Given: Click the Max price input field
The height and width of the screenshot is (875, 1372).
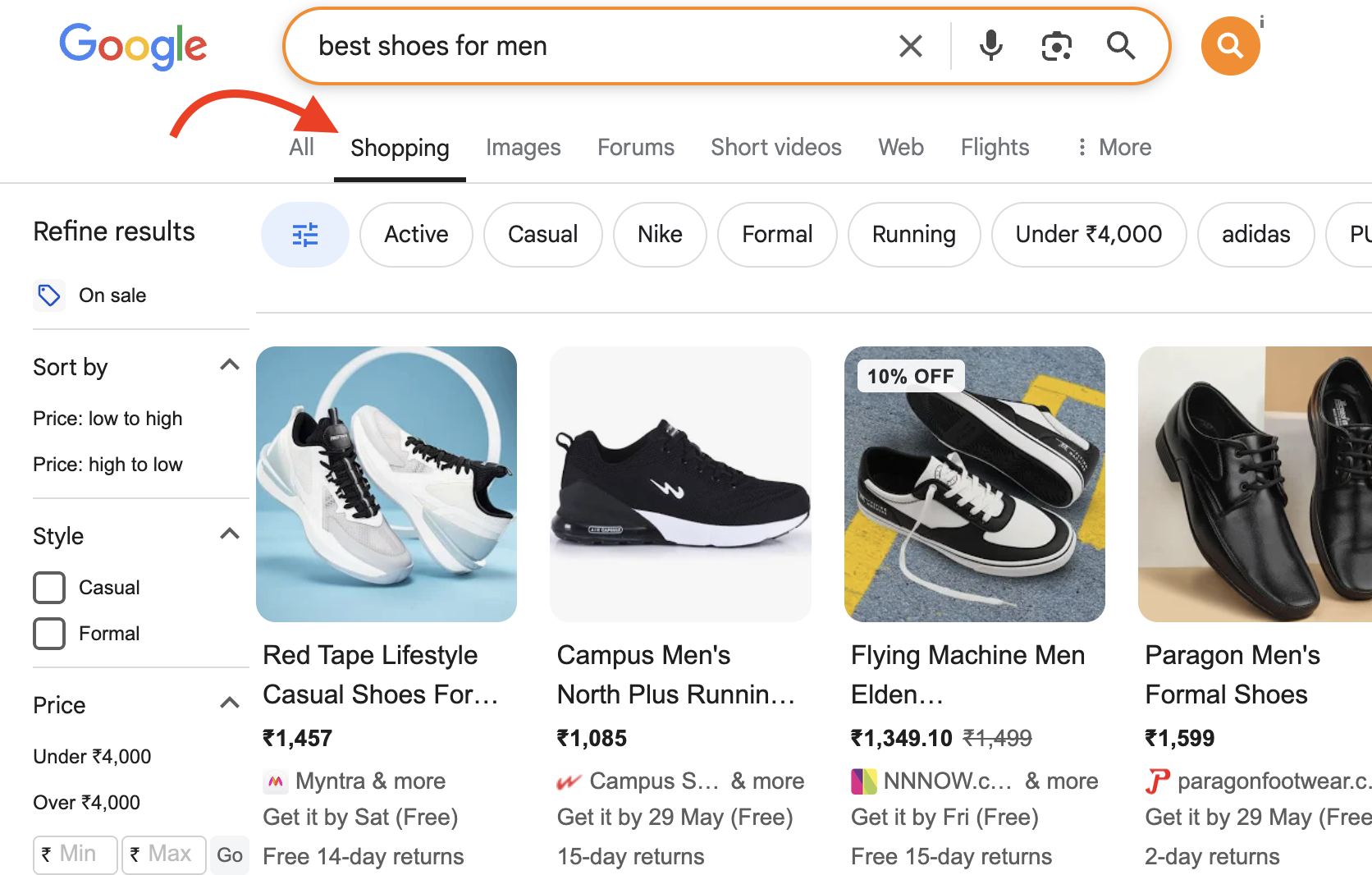Looking at the screenshot, I should point(164,854).
